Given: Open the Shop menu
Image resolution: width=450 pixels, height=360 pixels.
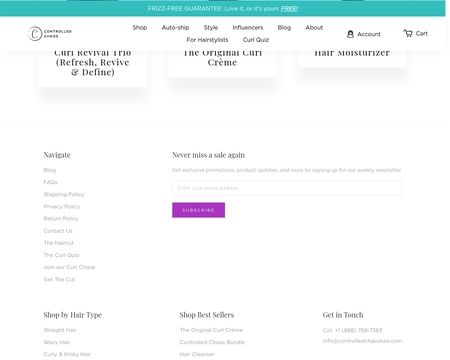Looking at the screenshot, I should click(x=140, y=27).
